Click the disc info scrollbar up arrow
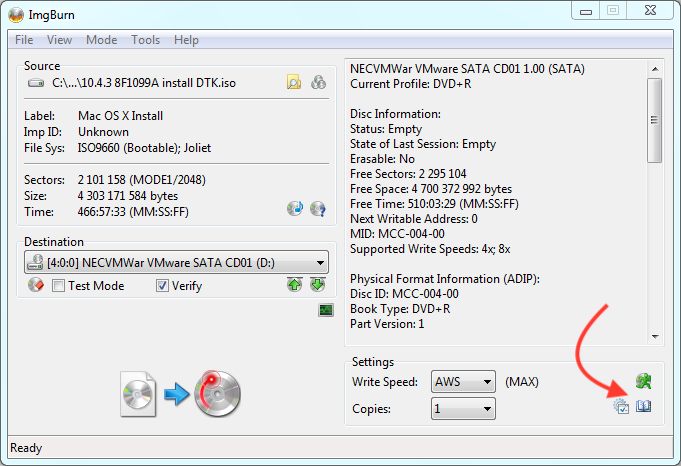The height and width of the screenshot is (466, 681). tap(655, 69)
